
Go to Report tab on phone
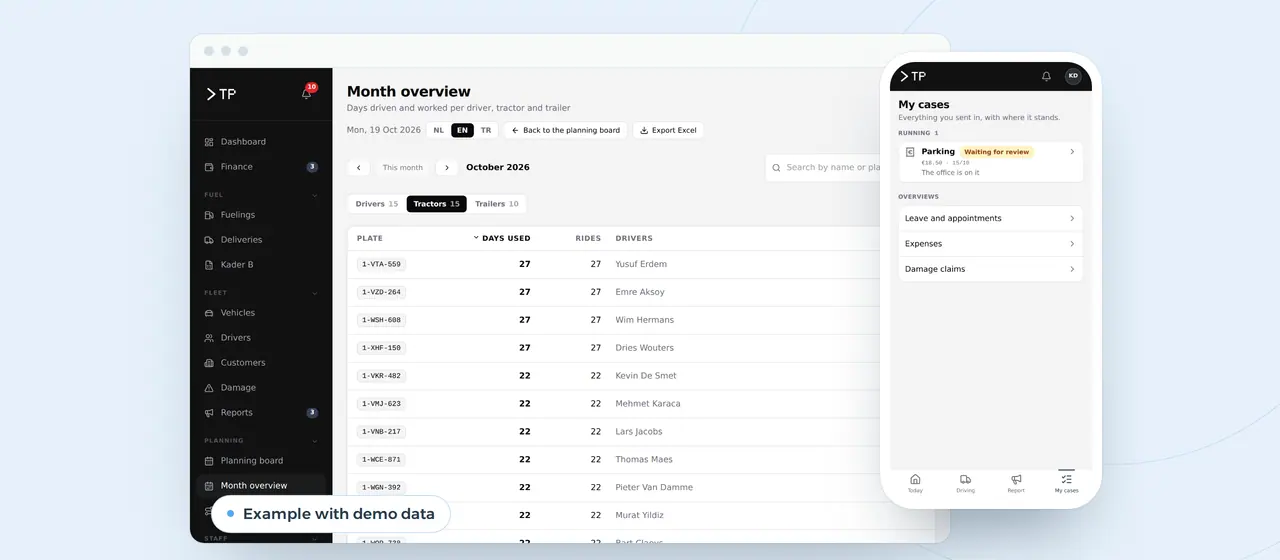[1016, 484]
